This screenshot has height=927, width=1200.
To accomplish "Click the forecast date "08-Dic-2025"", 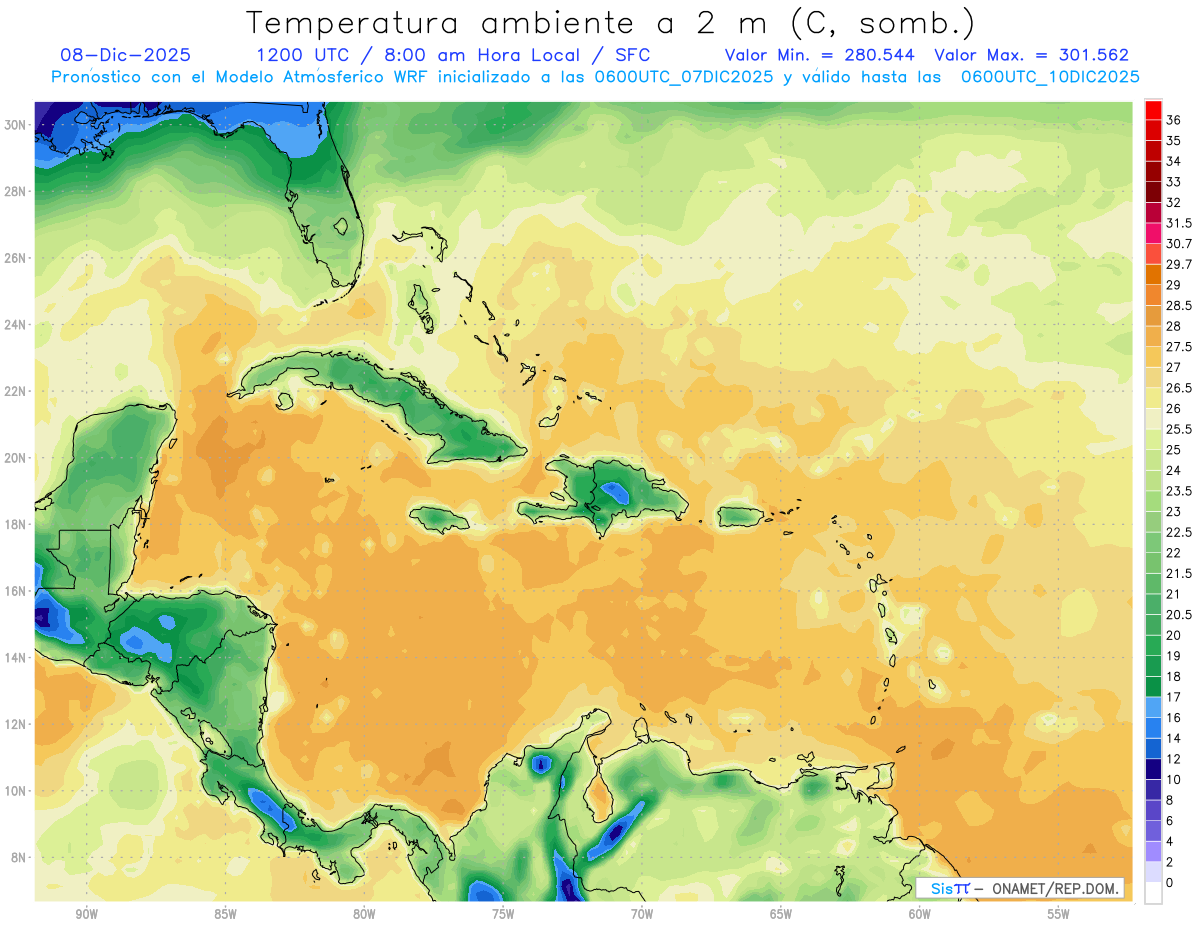I will [126, 55].
